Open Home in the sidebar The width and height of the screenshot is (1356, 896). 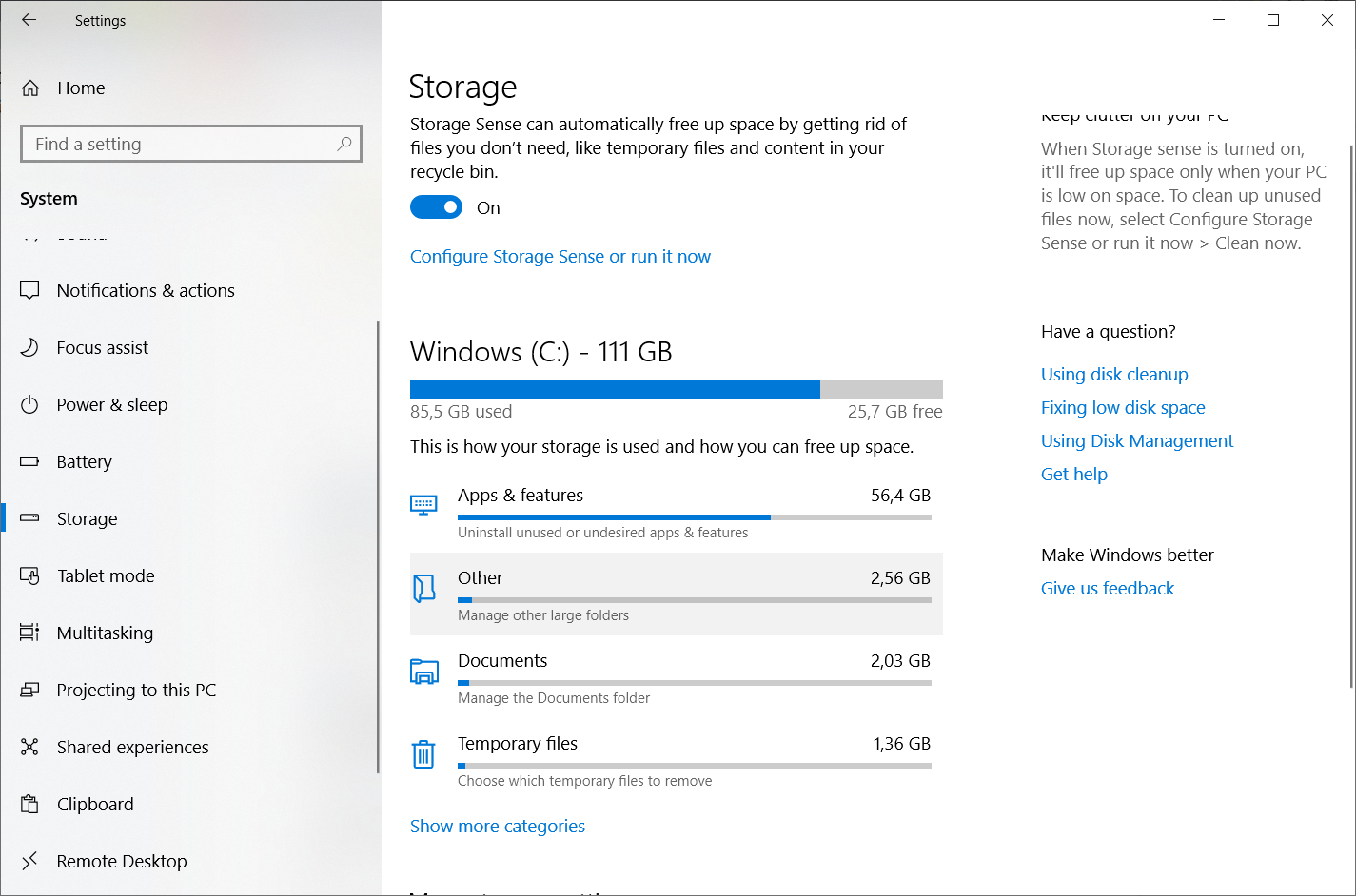tap(190, 88)
